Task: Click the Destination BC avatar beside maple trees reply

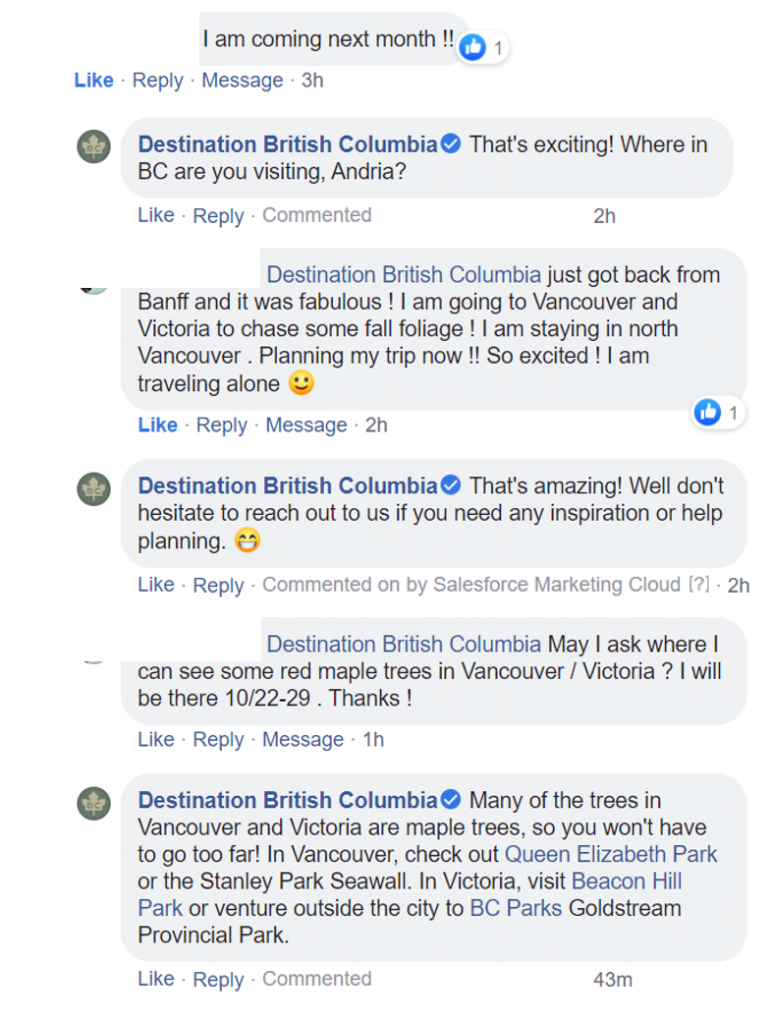Action: tap(94, 802)
